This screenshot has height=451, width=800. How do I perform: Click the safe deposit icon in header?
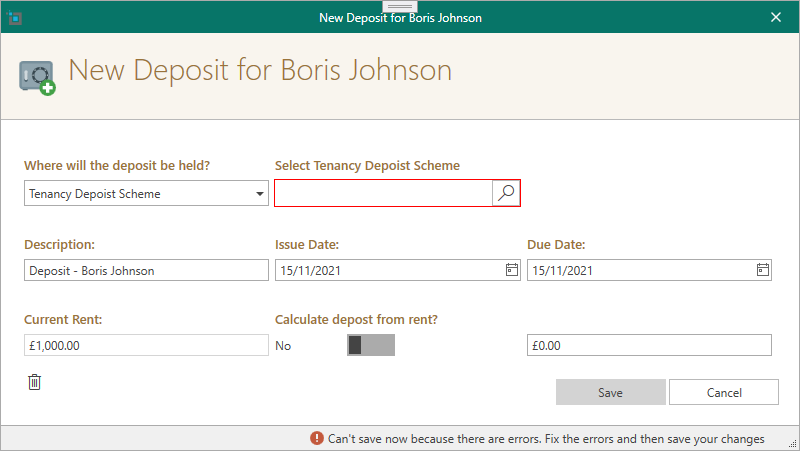click(37, 77)
